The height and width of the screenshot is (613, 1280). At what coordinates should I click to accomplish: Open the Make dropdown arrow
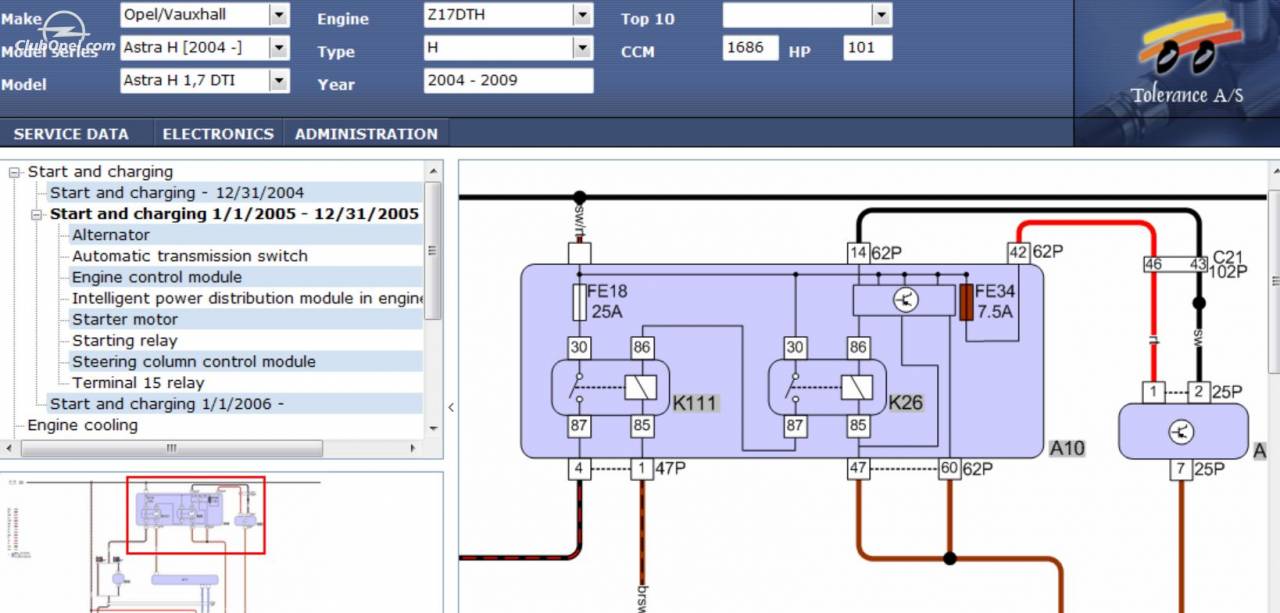tap(279, 15)
